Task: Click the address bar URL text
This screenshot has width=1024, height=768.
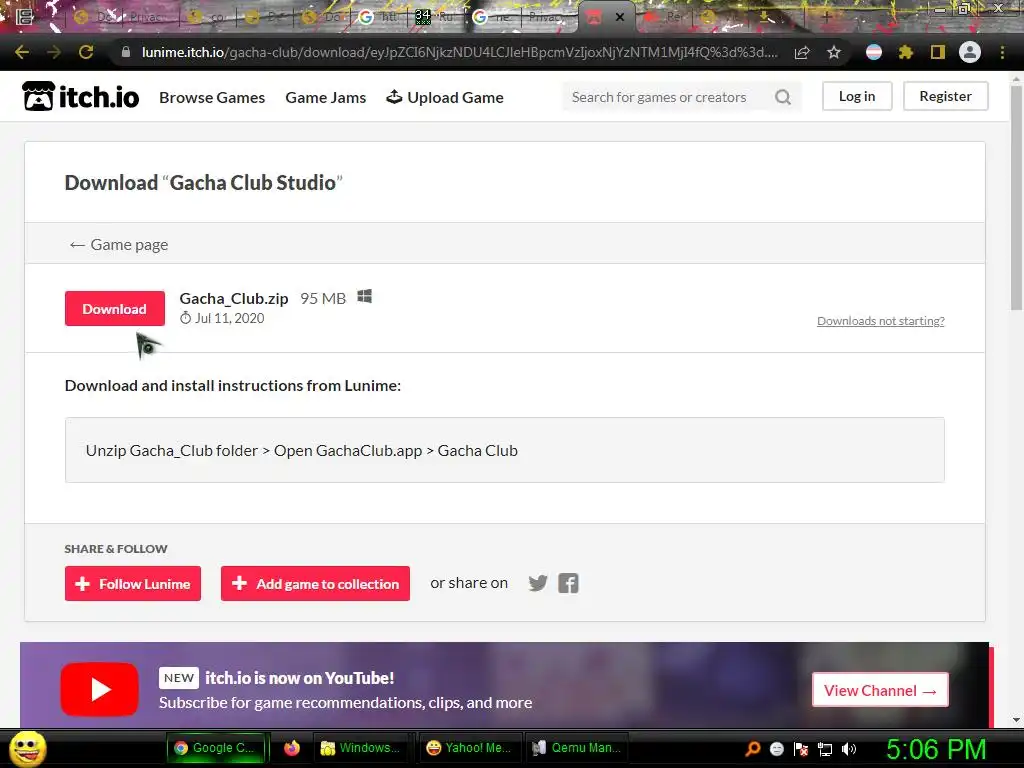Action: tap(460, 52)
